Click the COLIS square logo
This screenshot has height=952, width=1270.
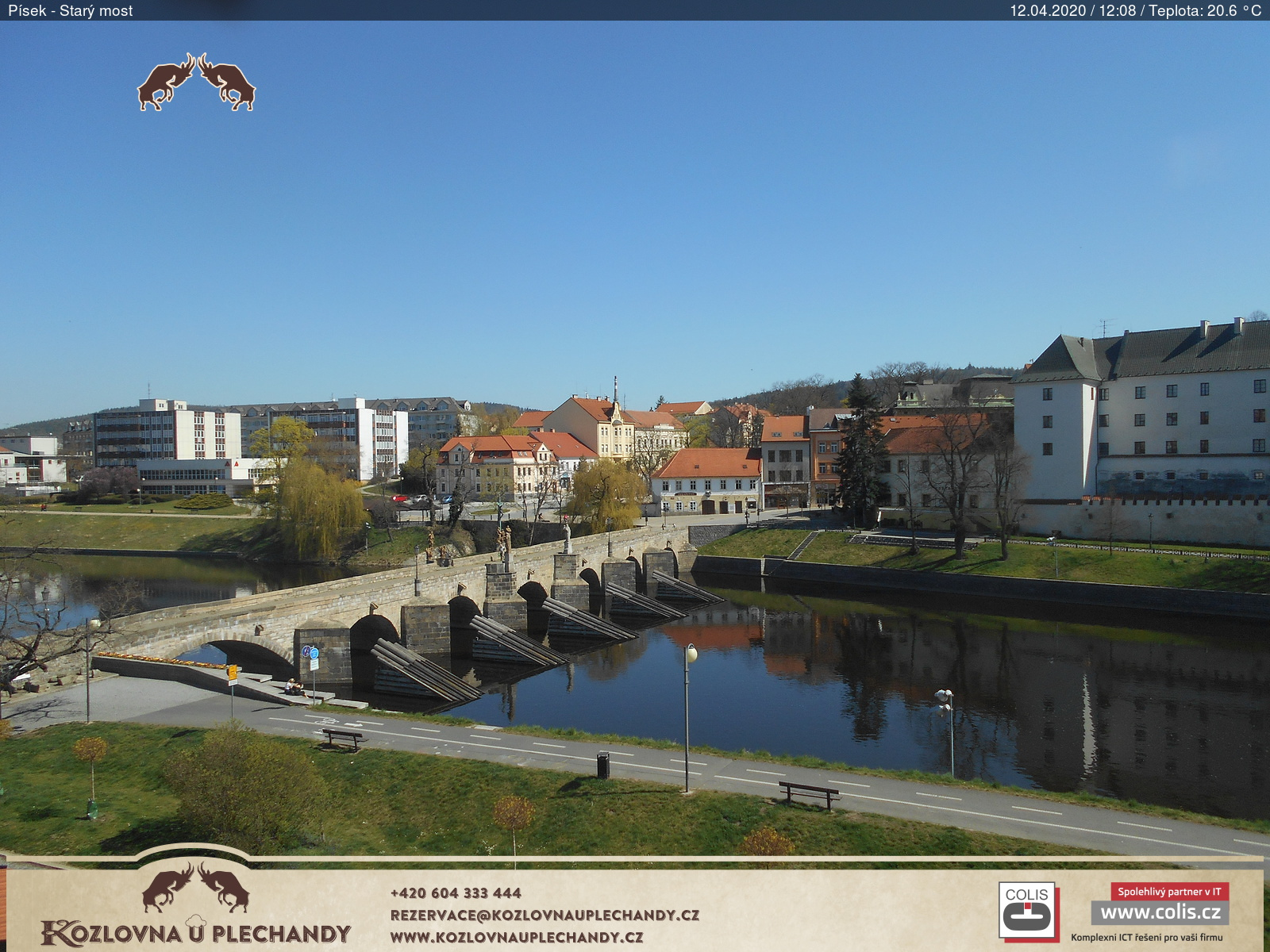(x=1026, y=910)
